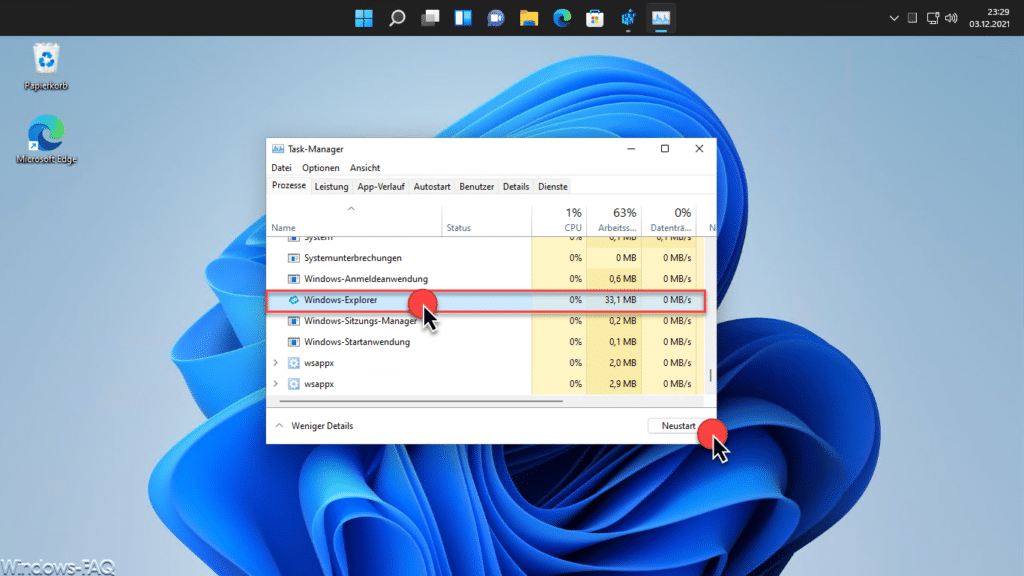Open Task View from taskbar
This screenshot has height=576, width=1024.
point(430,18)
